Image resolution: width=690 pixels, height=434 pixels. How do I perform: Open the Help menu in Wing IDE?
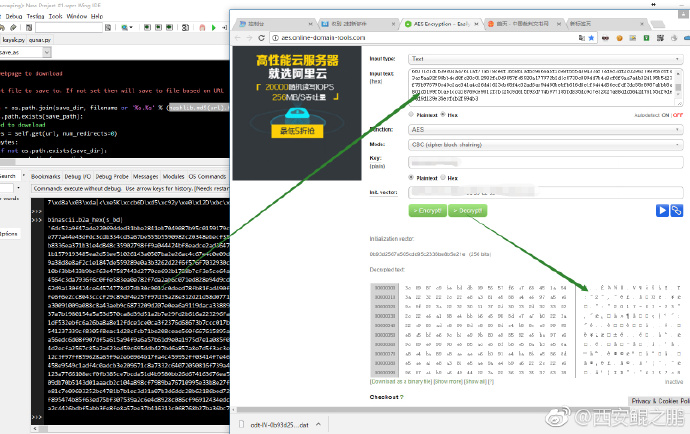click(x=97, y=16)
